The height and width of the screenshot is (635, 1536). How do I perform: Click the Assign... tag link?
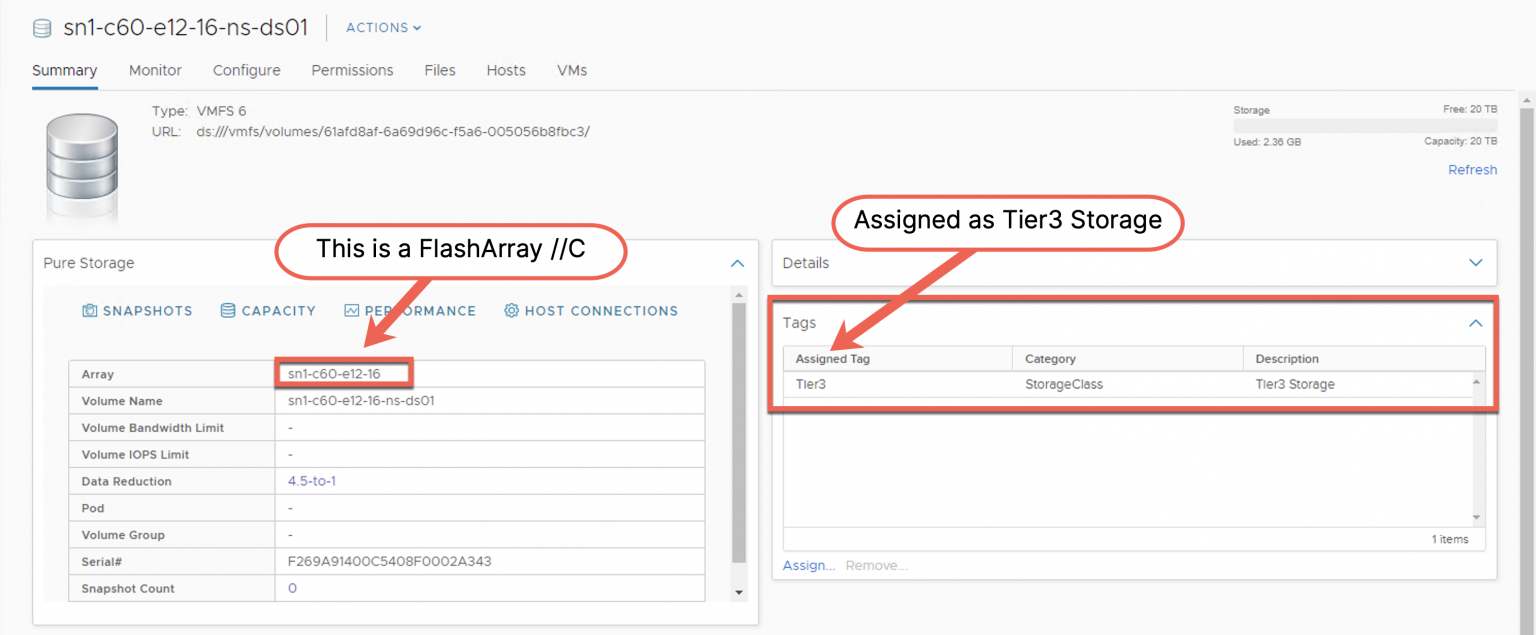click(x=808, y=565)
